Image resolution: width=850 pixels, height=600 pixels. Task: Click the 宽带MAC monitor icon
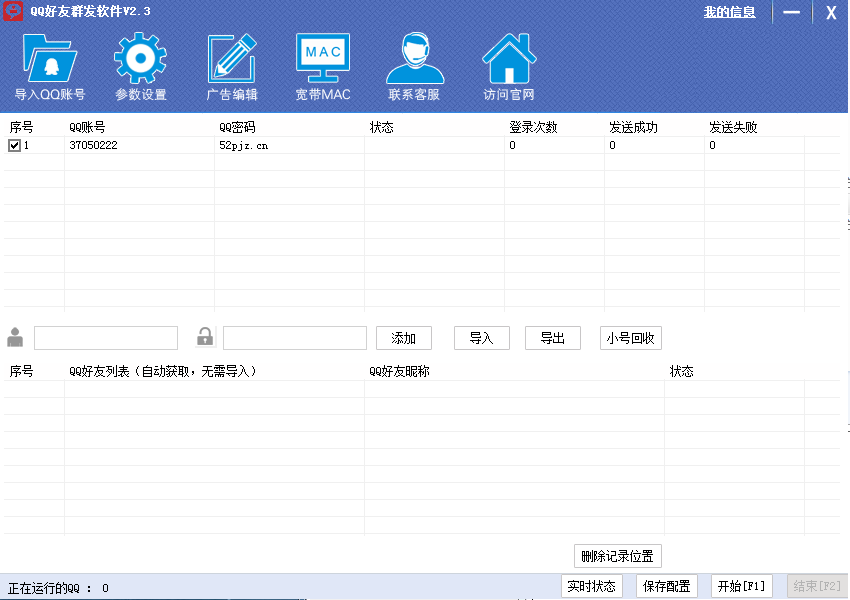coord(322,59)
